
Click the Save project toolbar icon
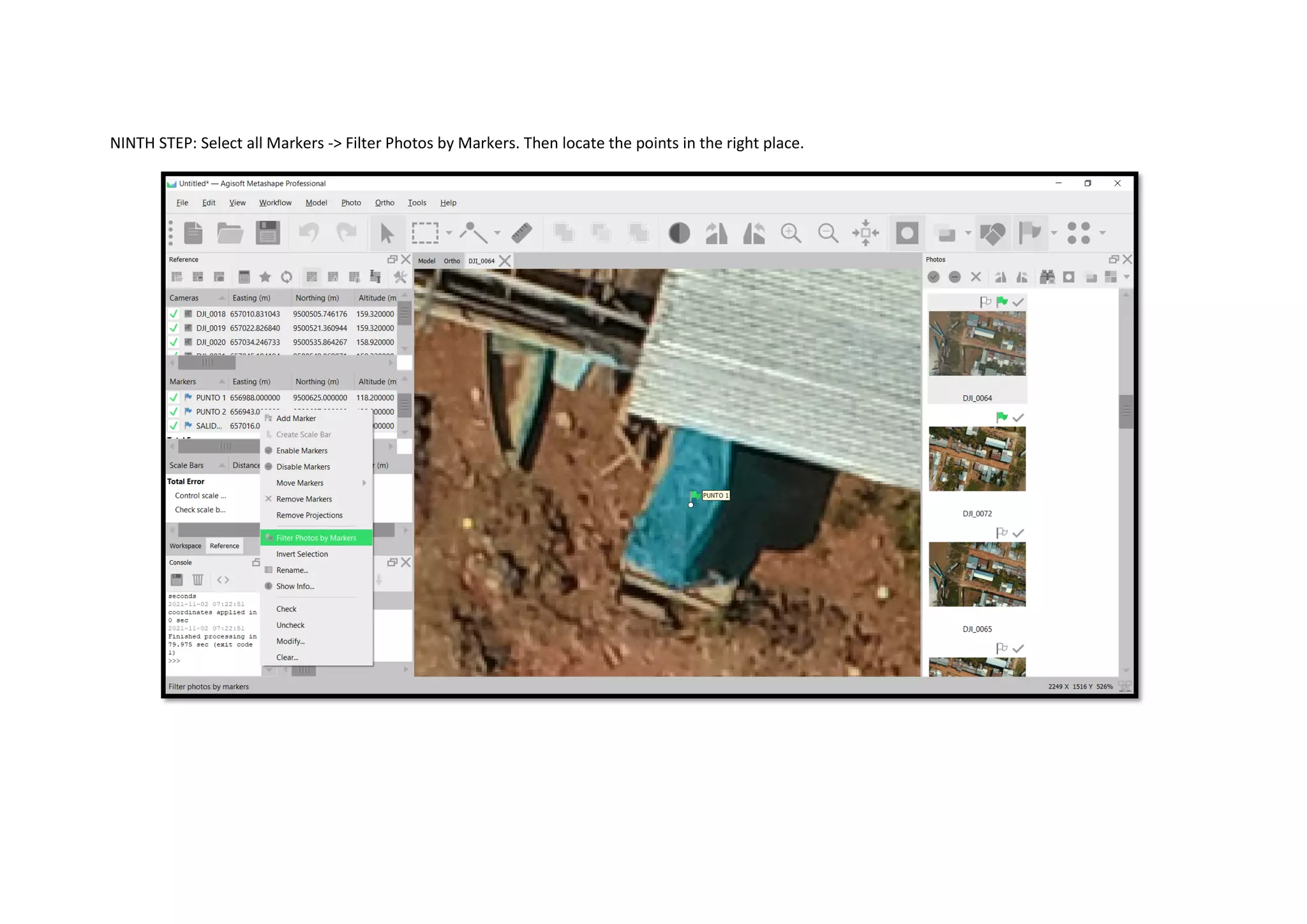tap(267, 233)
